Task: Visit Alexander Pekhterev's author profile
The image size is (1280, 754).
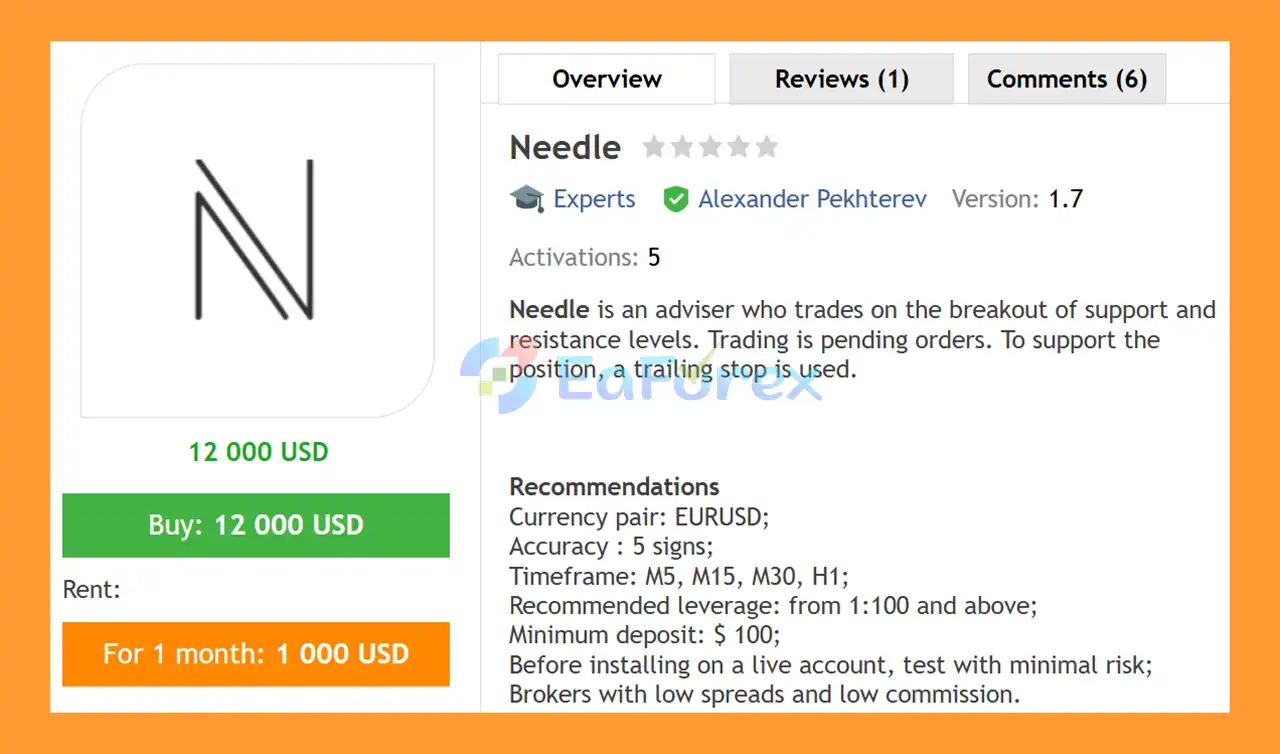Action: (x=812, y=199)
